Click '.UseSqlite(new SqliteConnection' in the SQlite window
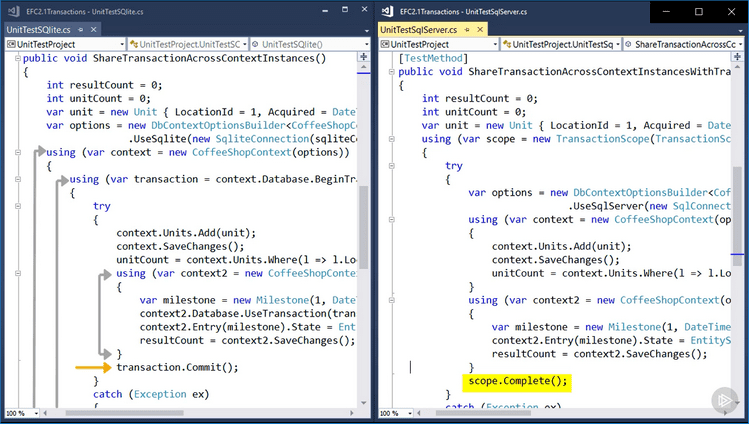The width and height of the screenshot is (749, 424). click(219, 139)
